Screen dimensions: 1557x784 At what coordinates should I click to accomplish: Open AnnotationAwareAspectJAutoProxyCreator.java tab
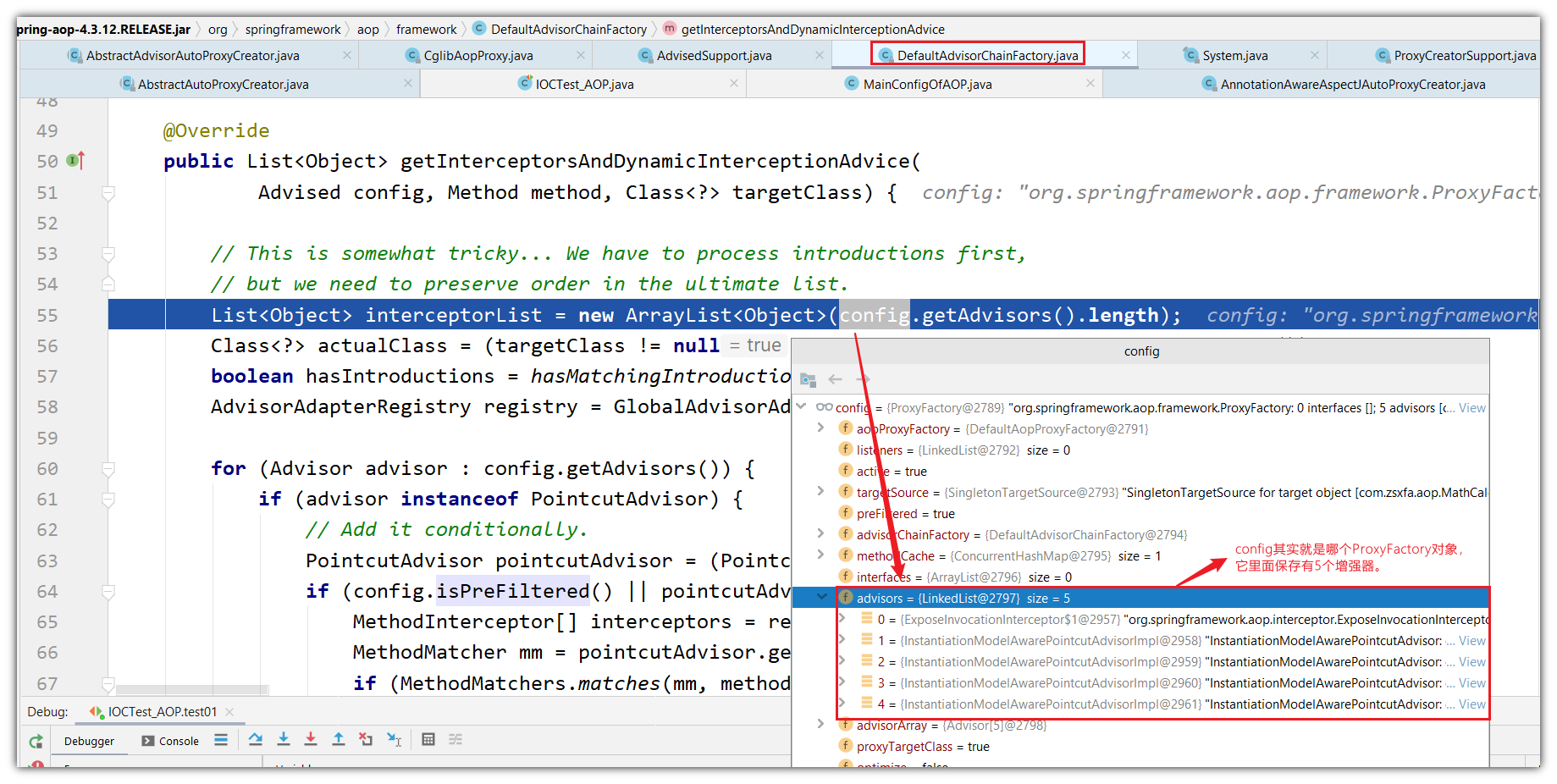click(1352, 85)
